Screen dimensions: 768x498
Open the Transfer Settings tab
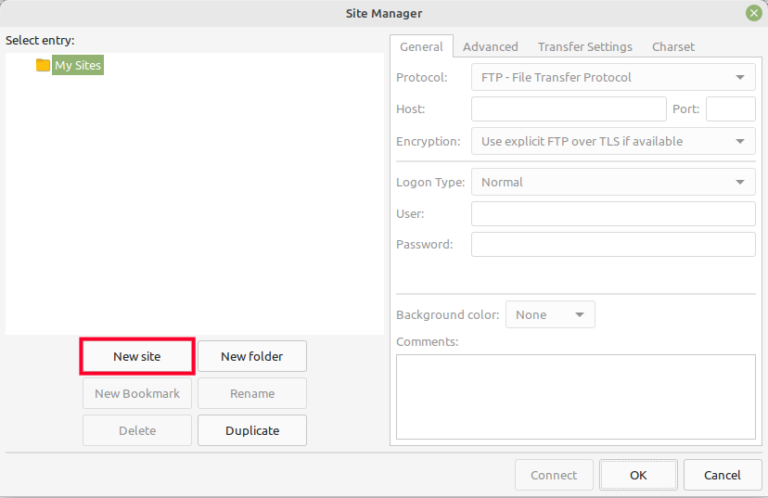click(x=585, y=47)
